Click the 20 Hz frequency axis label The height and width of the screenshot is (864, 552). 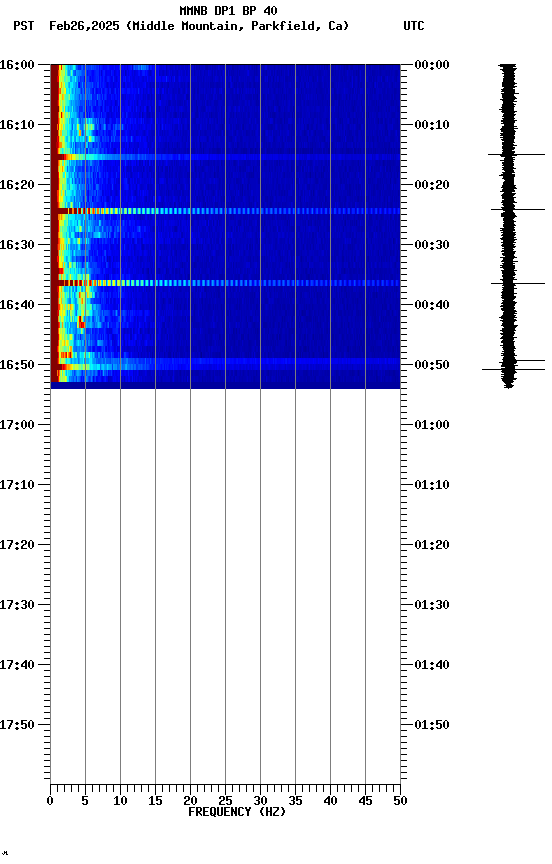[190, 801]
